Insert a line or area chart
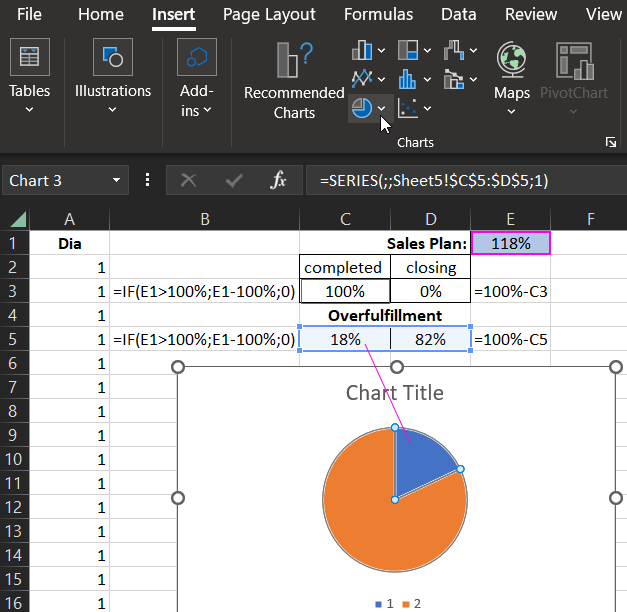This screenshot has width=627, height=612. point(362,78)
